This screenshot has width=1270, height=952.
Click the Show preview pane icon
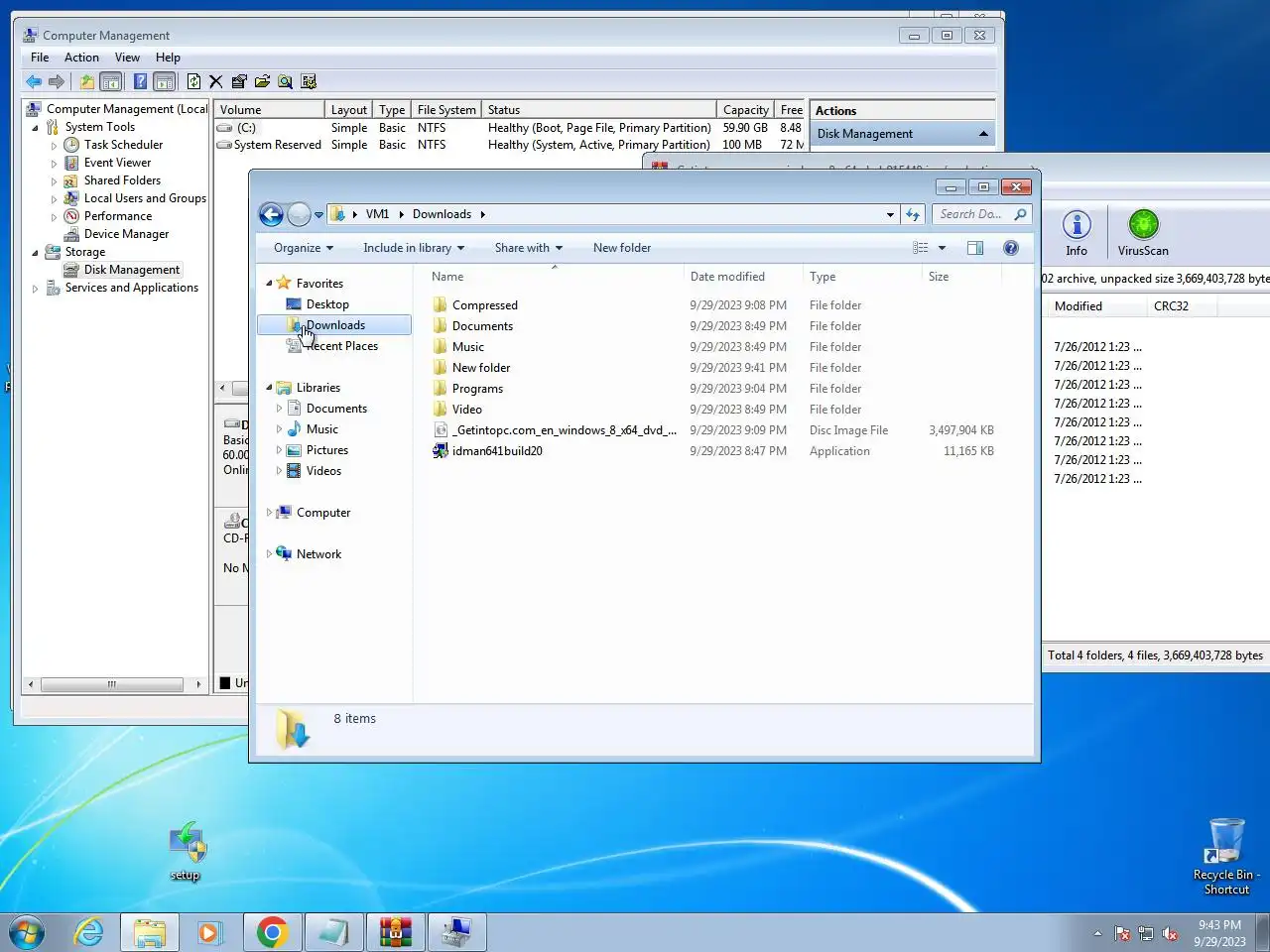click(975, 248)
